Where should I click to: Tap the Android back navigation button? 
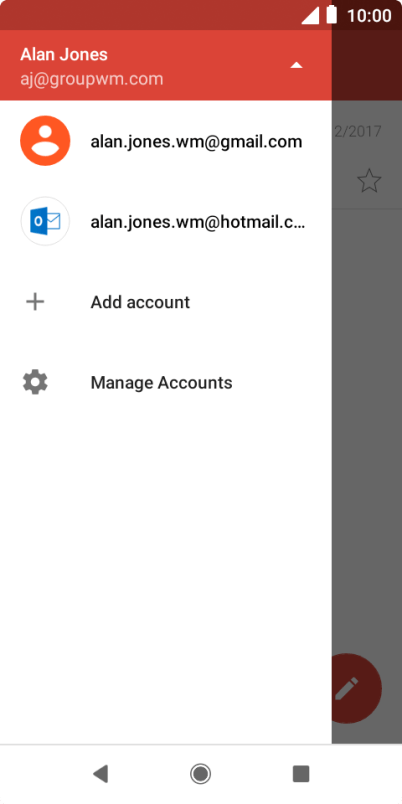[100, 773]
